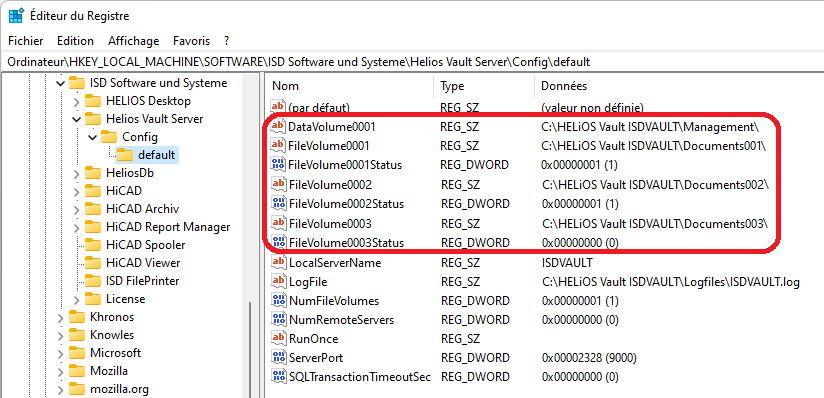The width and height of the screenshot is (824, 398).
Task: Click the Registry Editor app icon in title bar
Action: click(16, 16)
